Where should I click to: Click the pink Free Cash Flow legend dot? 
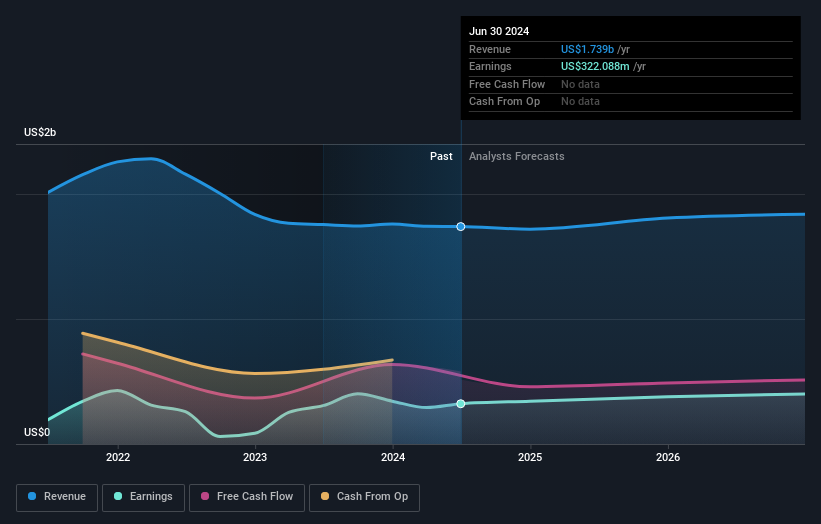205,496
